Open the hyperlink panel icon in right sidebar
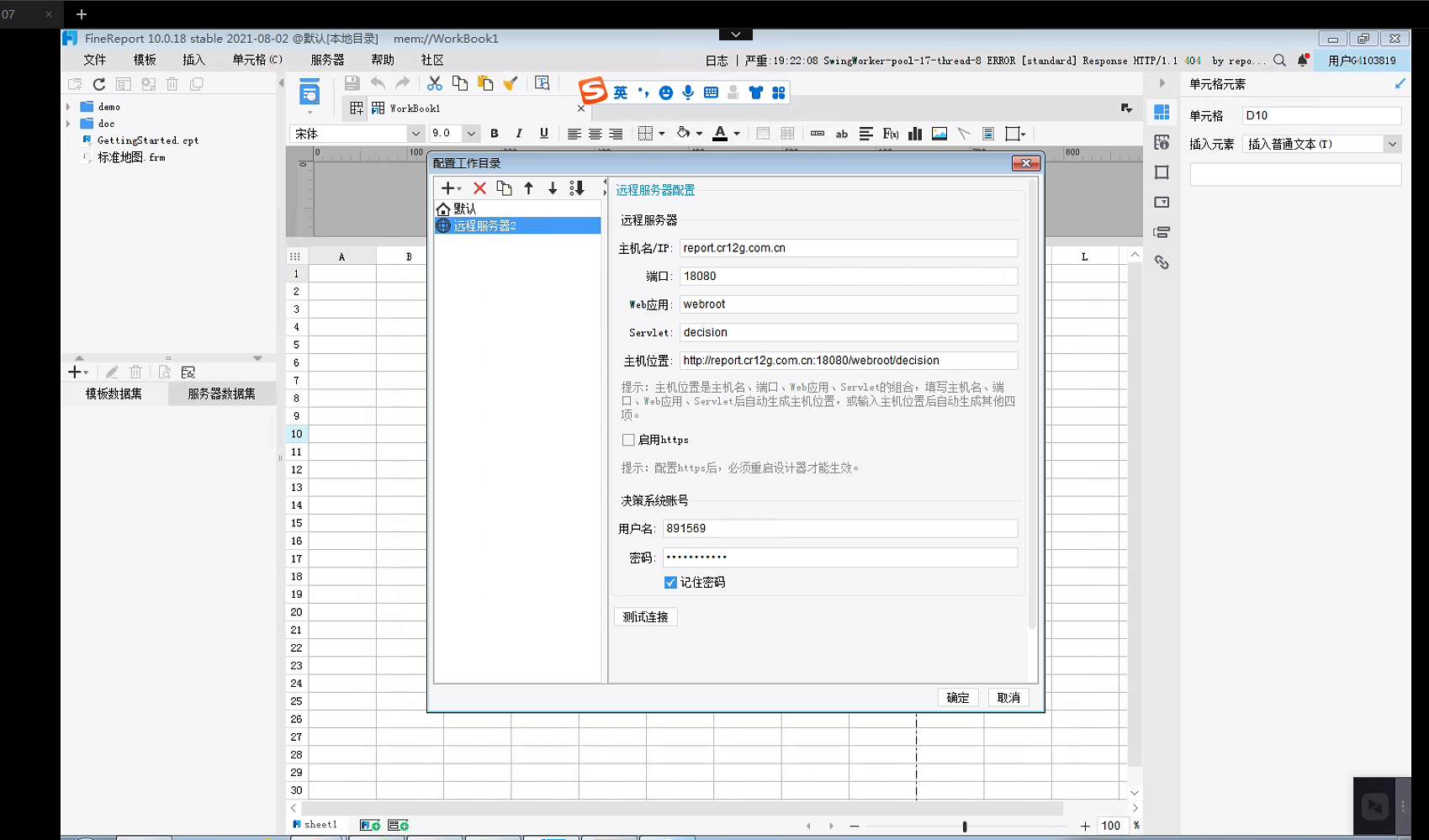The image size is (1429, 840). click(1162, 262)
